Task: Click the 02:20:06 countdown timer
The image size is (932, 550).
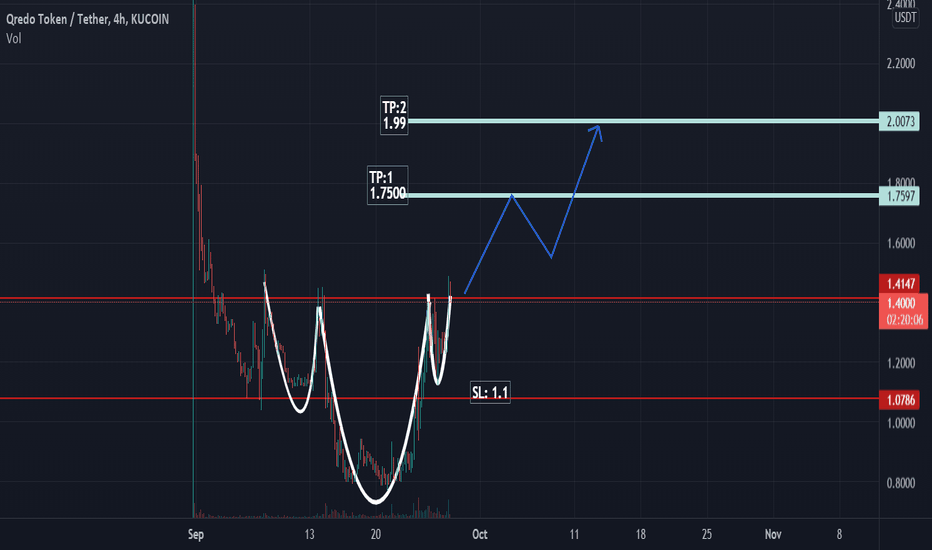Action: pyautogui.click(x=903, y=320)
